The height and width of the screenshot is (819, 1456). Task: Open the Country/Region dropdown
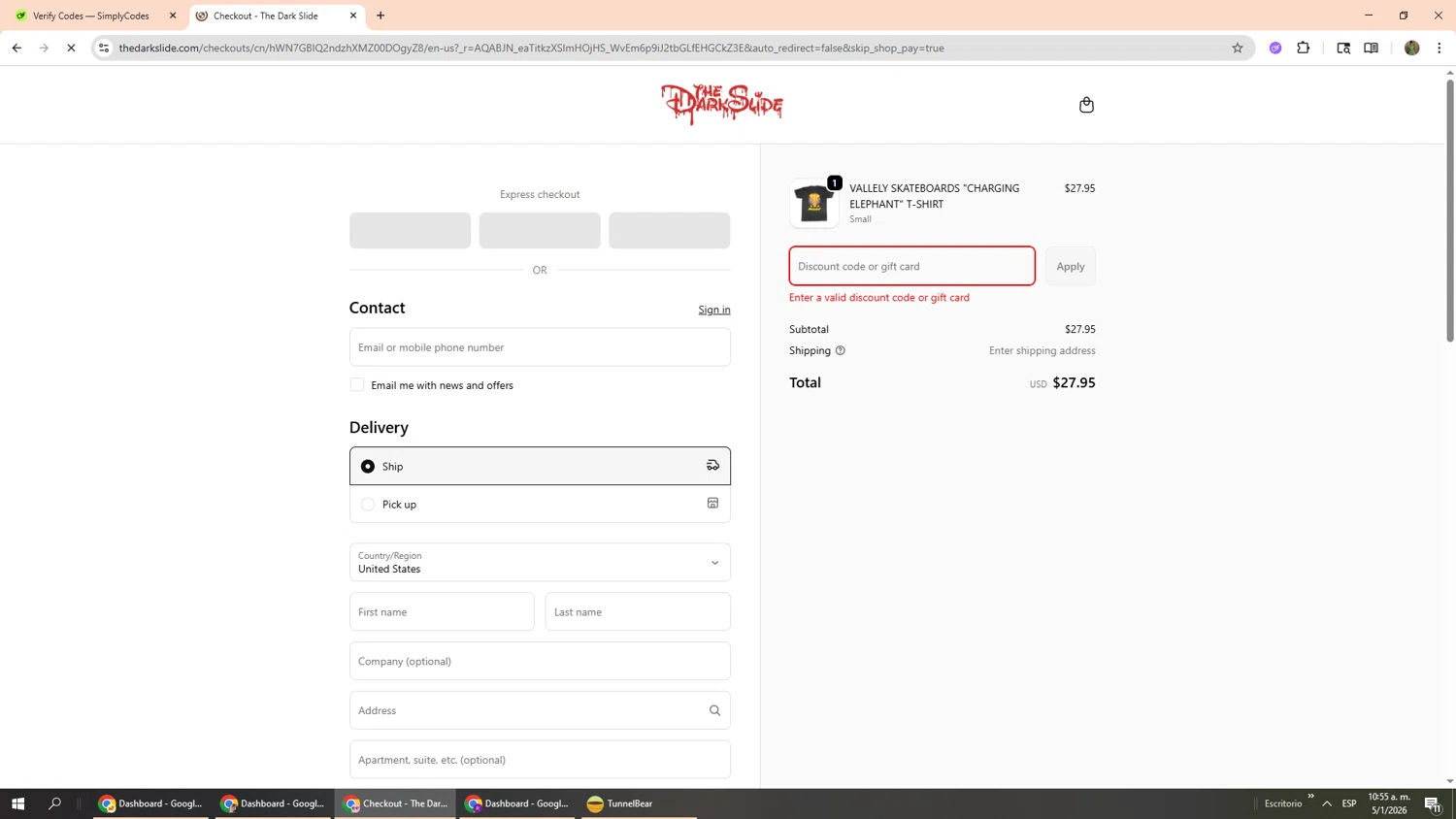click(x=540, y=563)
